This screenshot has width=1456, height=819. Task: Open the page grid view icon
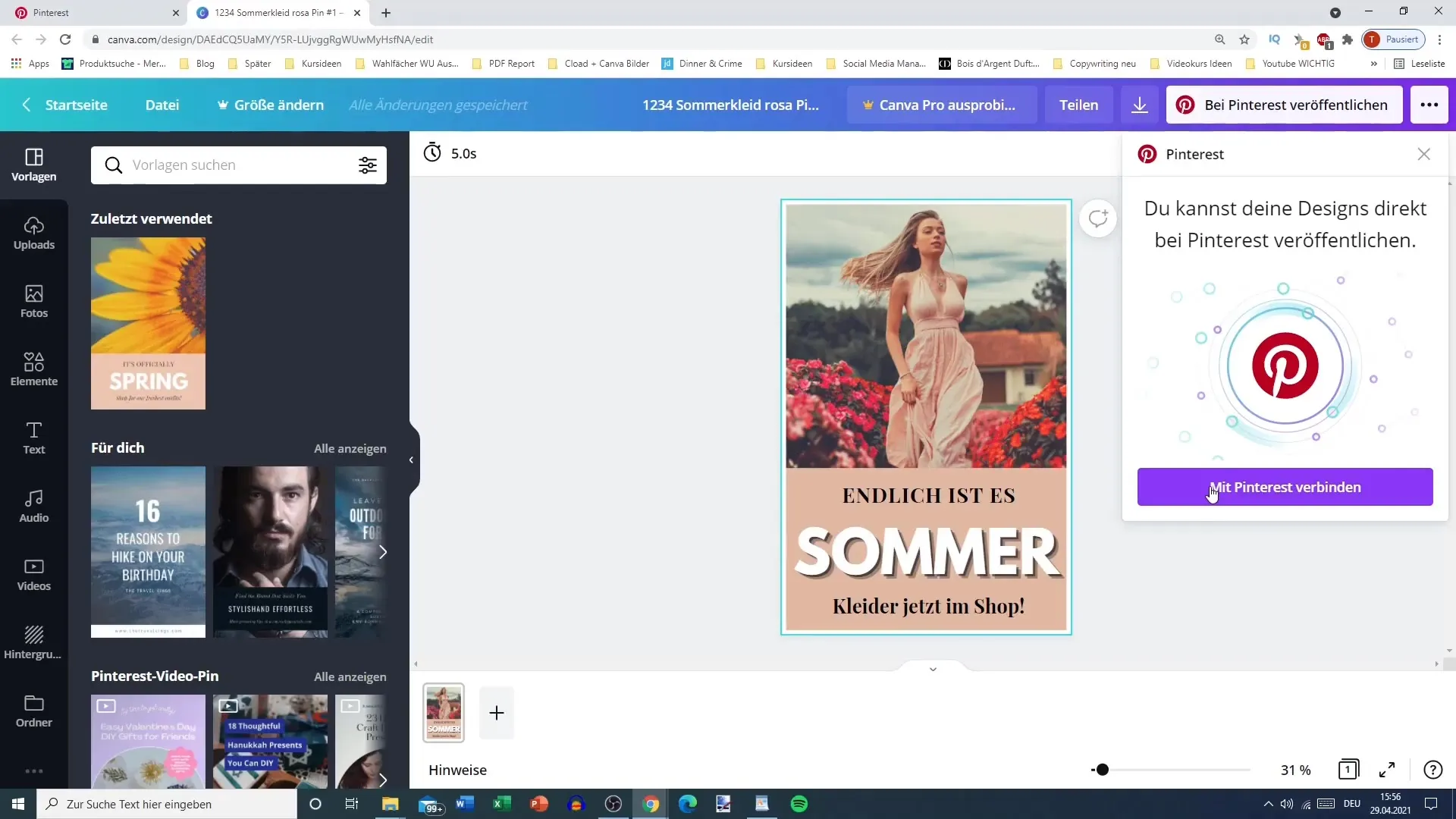pos(1348,770)
